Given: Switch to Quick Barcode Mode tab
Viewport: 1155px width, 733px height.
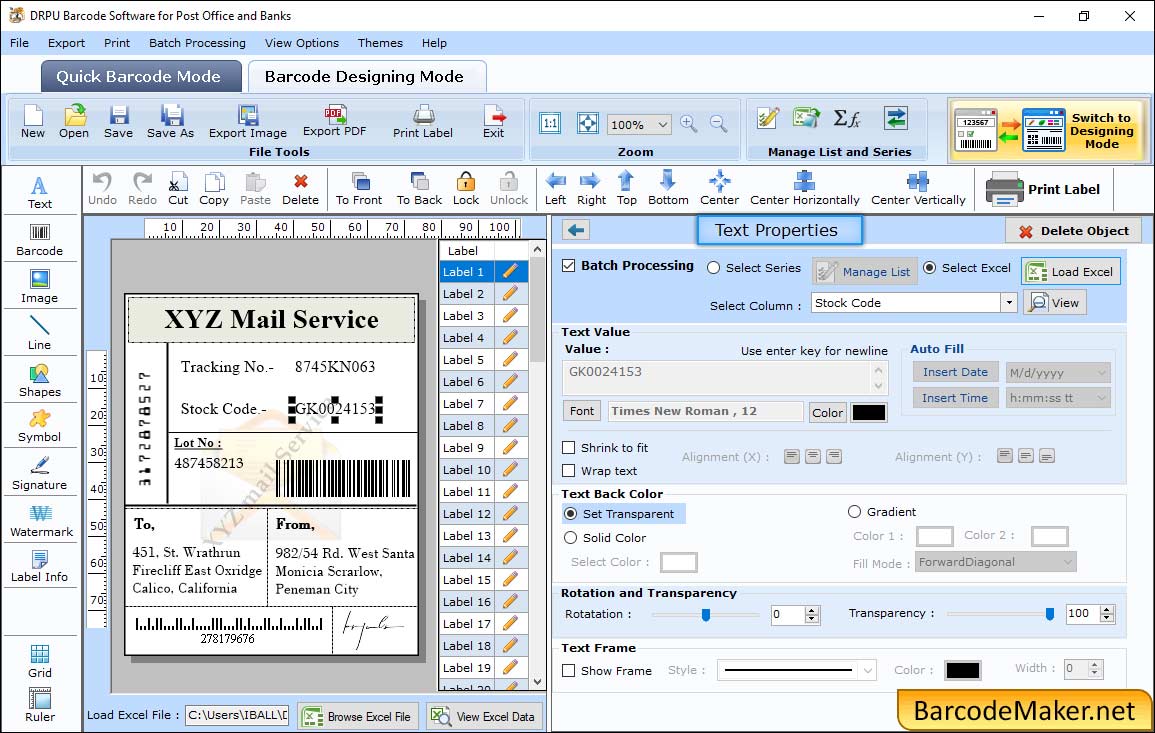Looking at the screenshot, I should click(x=141, y=77).
